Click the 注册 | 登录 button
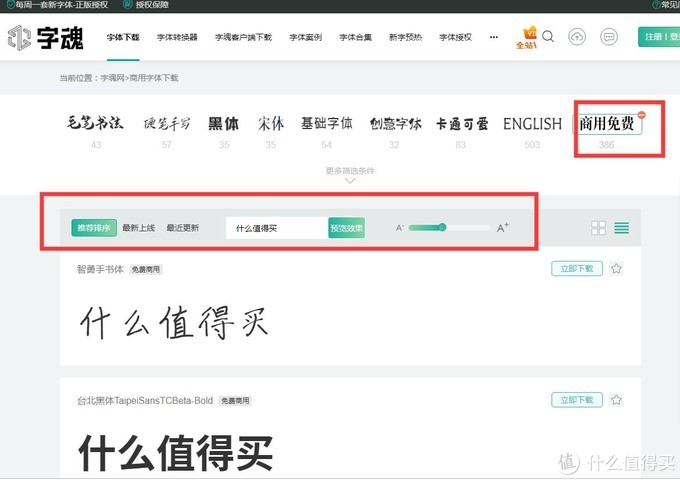The height and width of the screenshot is (480, 680). tap(659, 37)
